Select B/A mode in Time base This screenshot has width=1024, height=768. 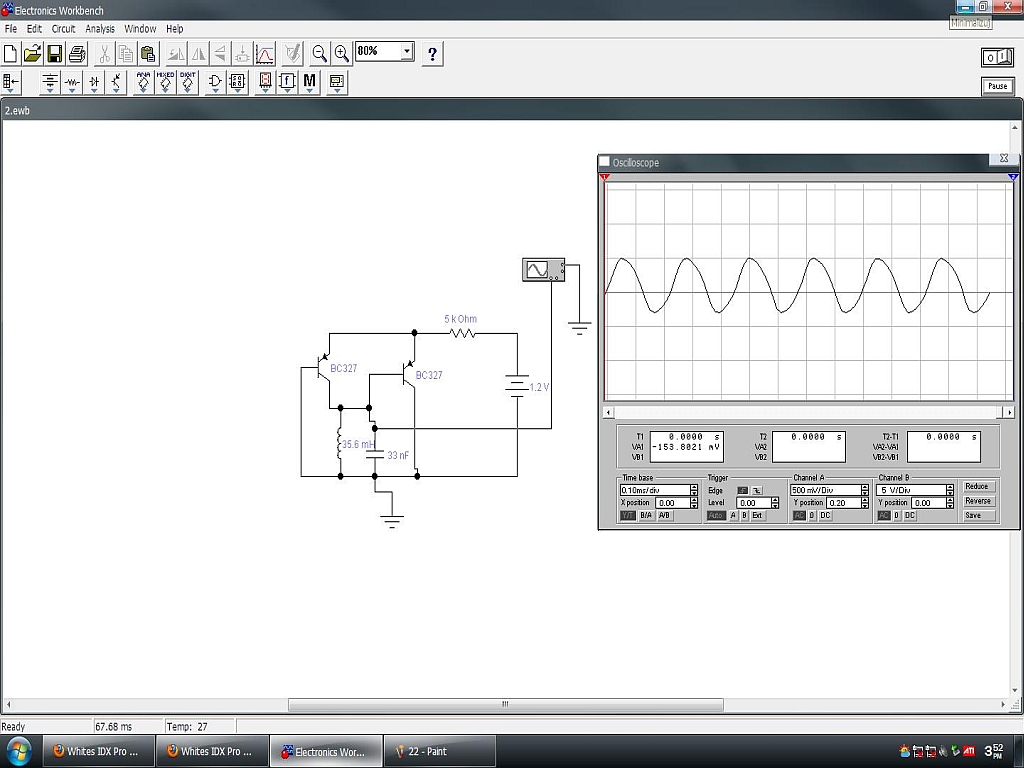click(x=647, y=516)
